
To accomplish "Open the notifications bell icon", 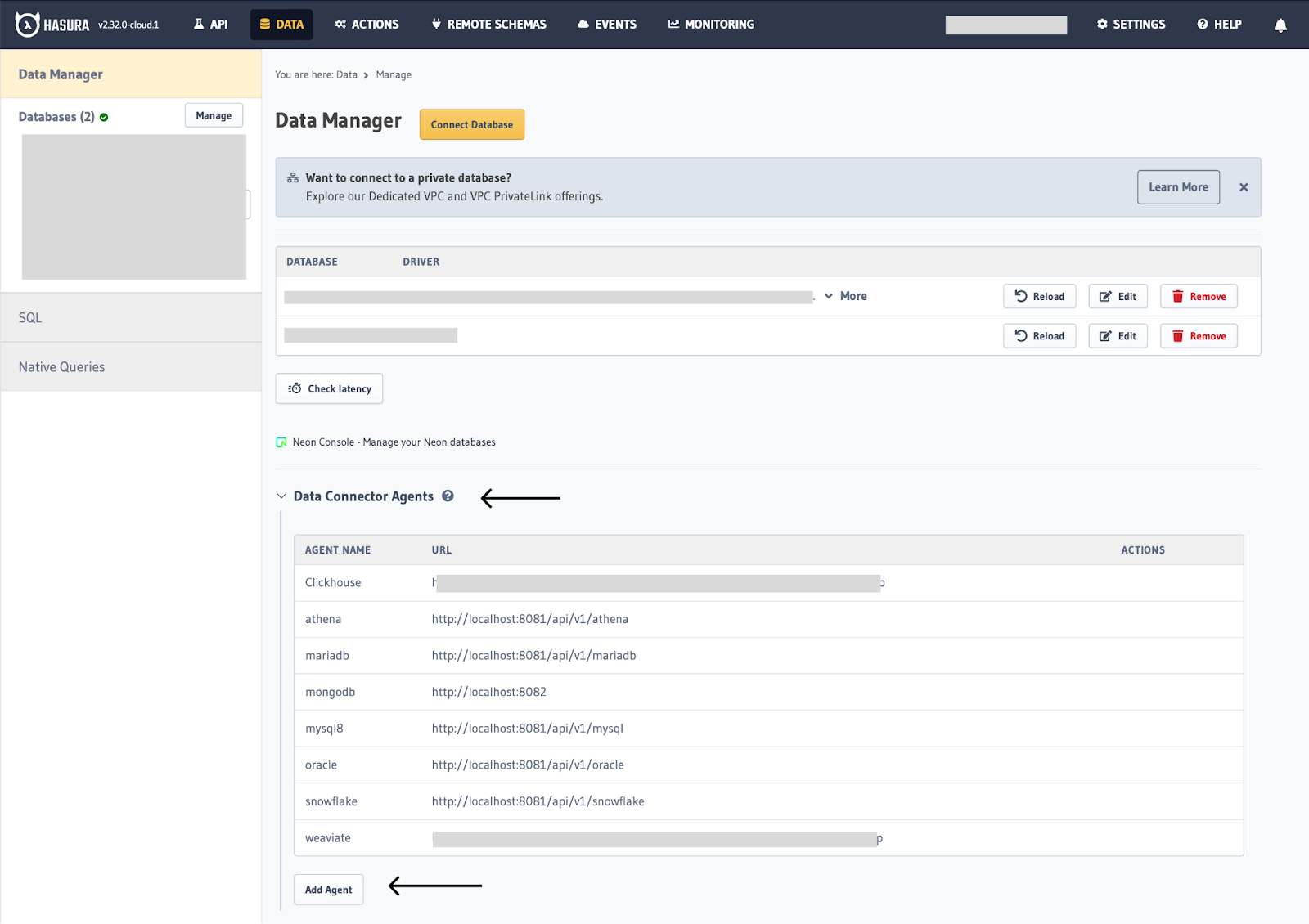I will (x=1280, y=25).
